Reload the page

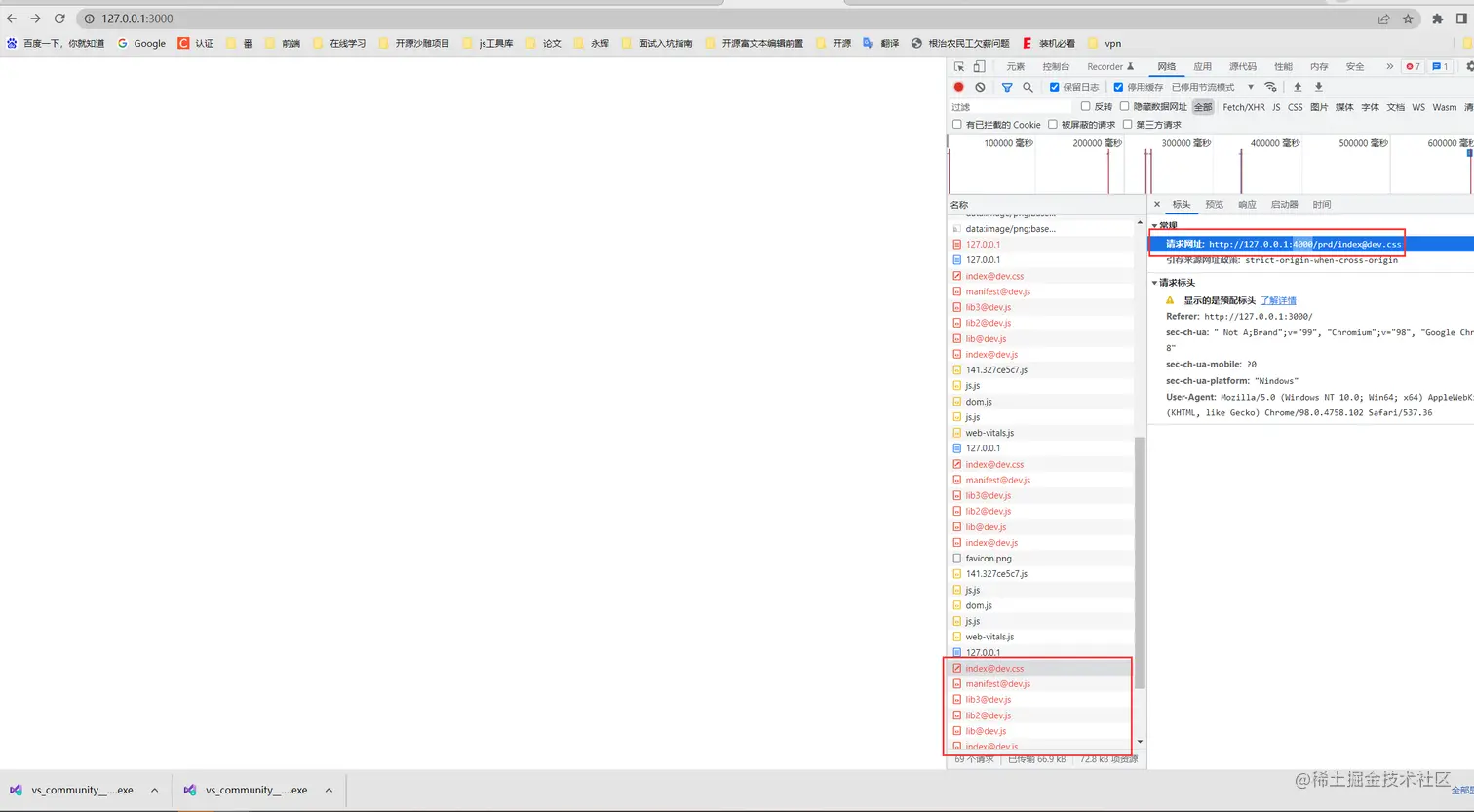(x=59, y=19)
